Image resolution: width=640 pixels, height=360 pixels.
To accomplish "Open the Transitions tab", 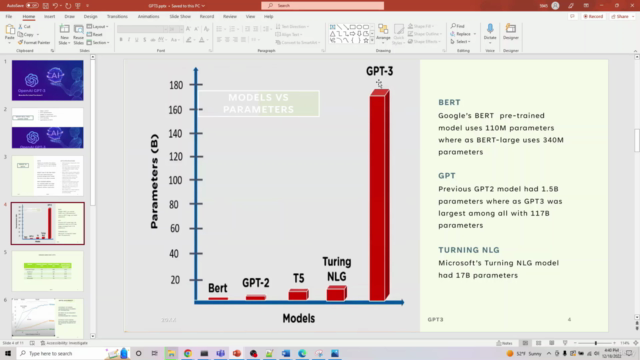I will pos(117,17).
